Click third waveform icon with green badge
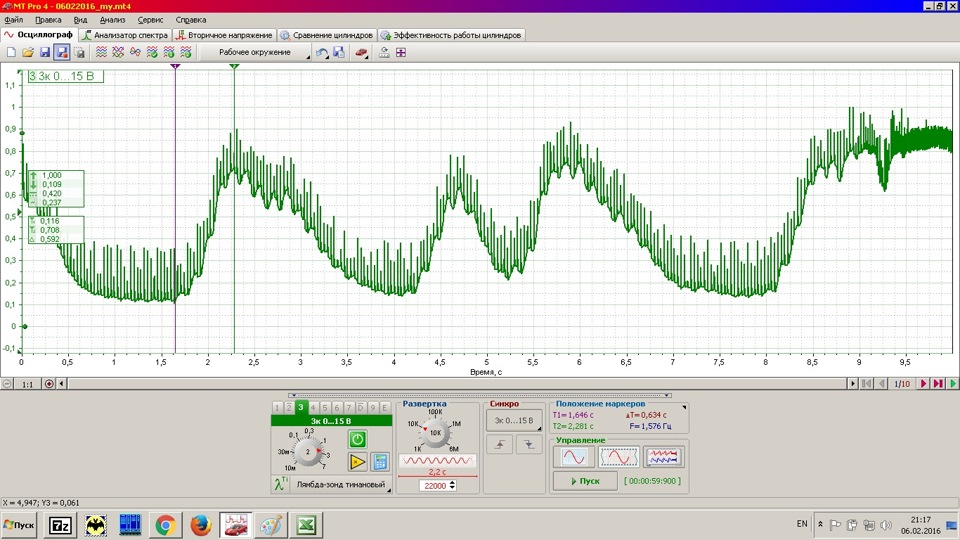This screenshot has height=540, width=960. 186,53
